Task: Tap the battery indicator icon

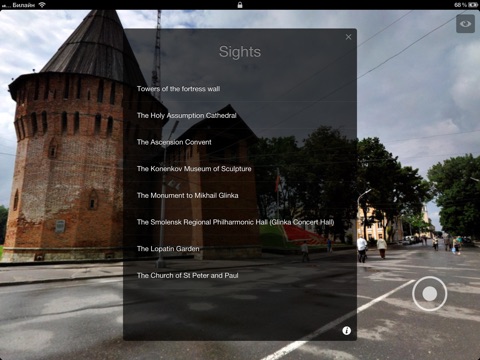Action: click(x=473, y=5)
